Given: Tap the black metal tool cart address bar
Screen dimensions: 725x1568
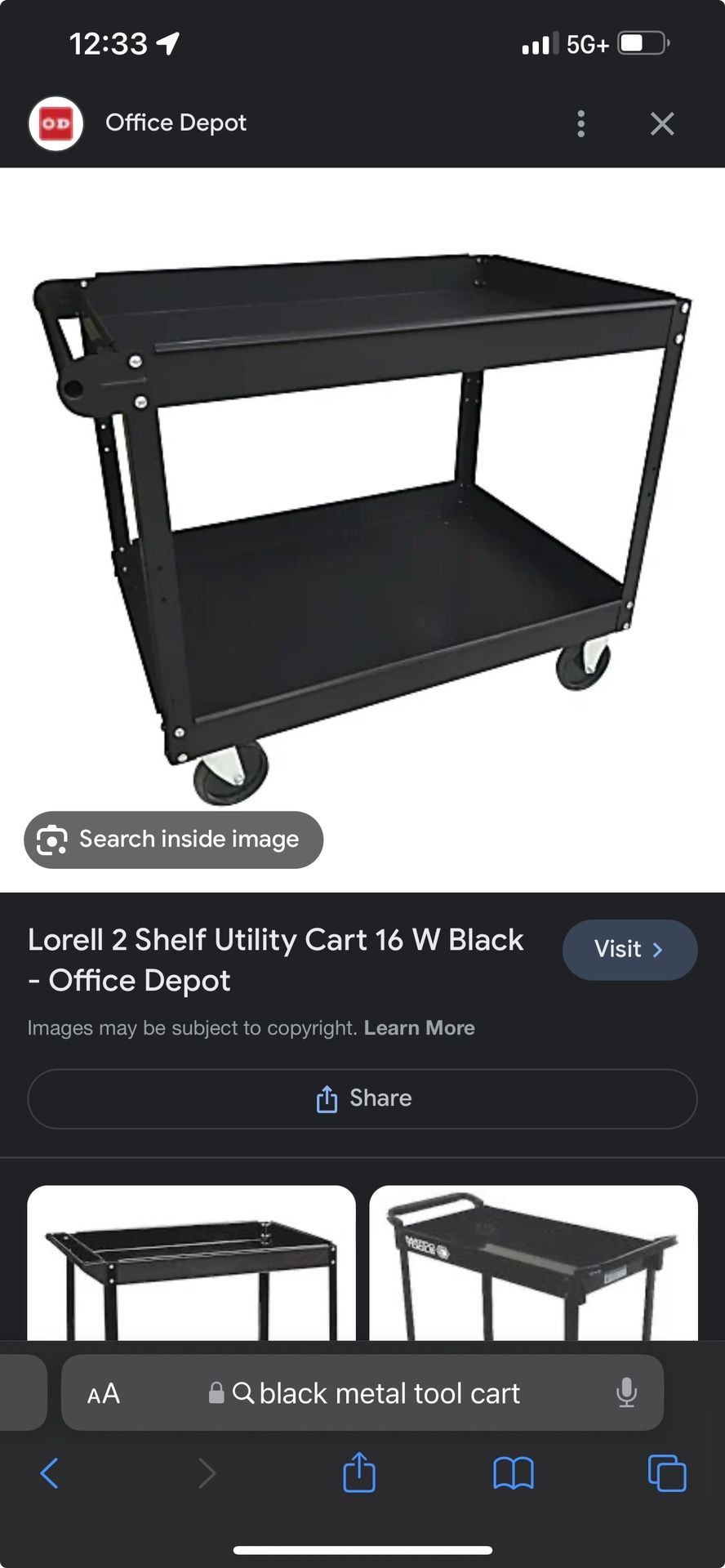Looking at the screenshot, I should [362, 1392].
